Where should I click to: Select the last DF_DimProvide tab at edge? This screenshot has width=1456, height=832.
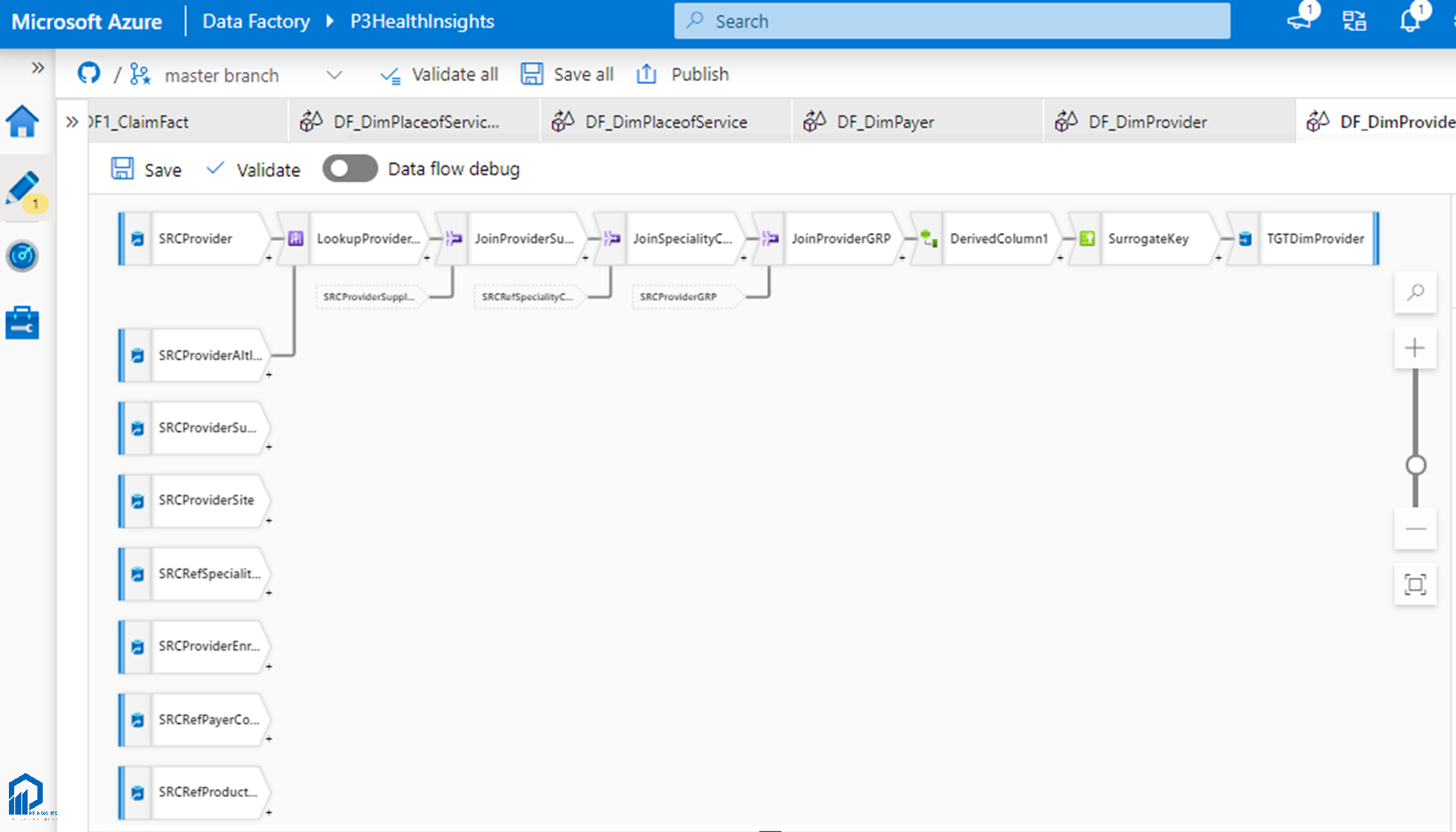[1376, 122]
